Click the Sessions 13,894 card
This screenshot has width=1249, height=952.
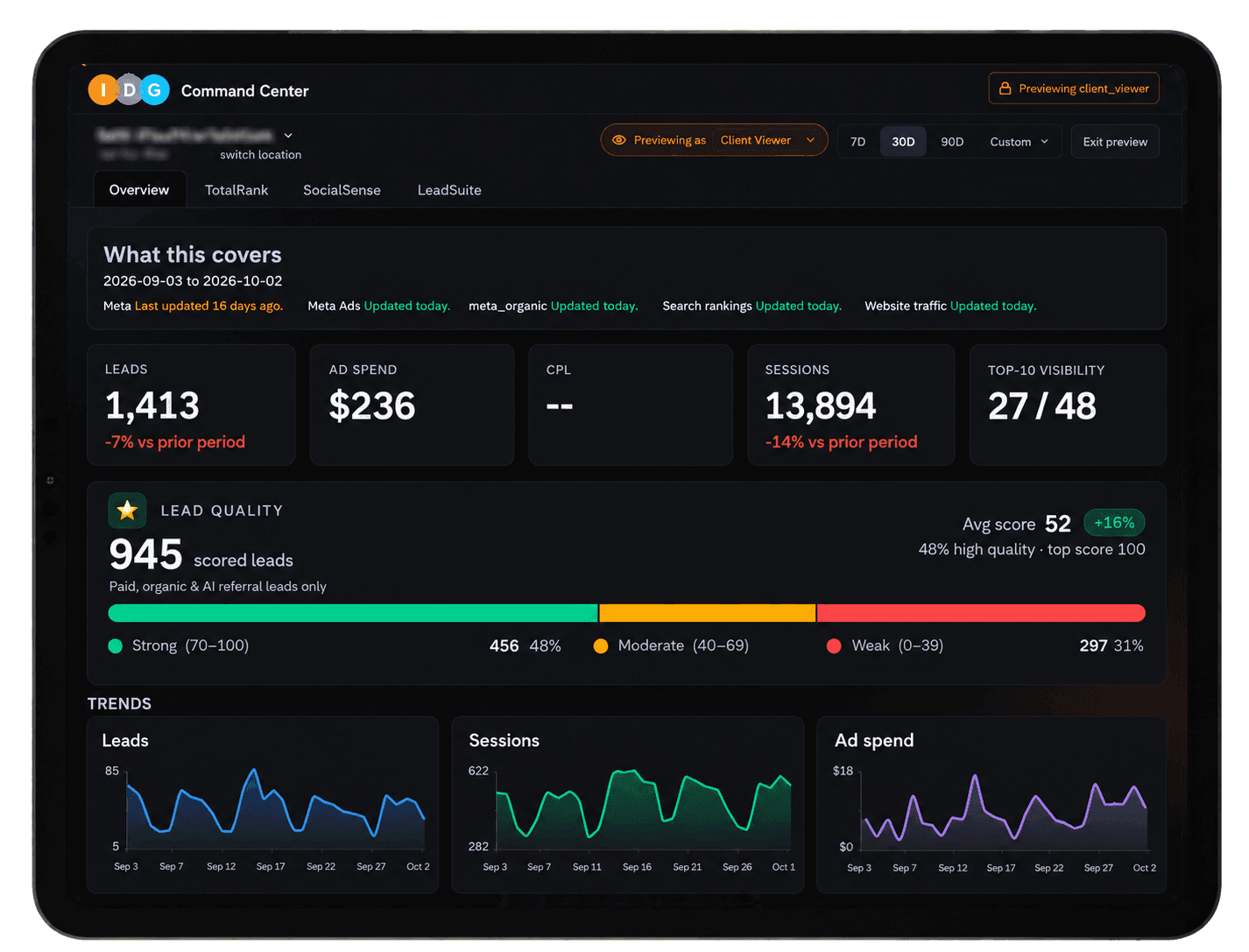(851, 405)
